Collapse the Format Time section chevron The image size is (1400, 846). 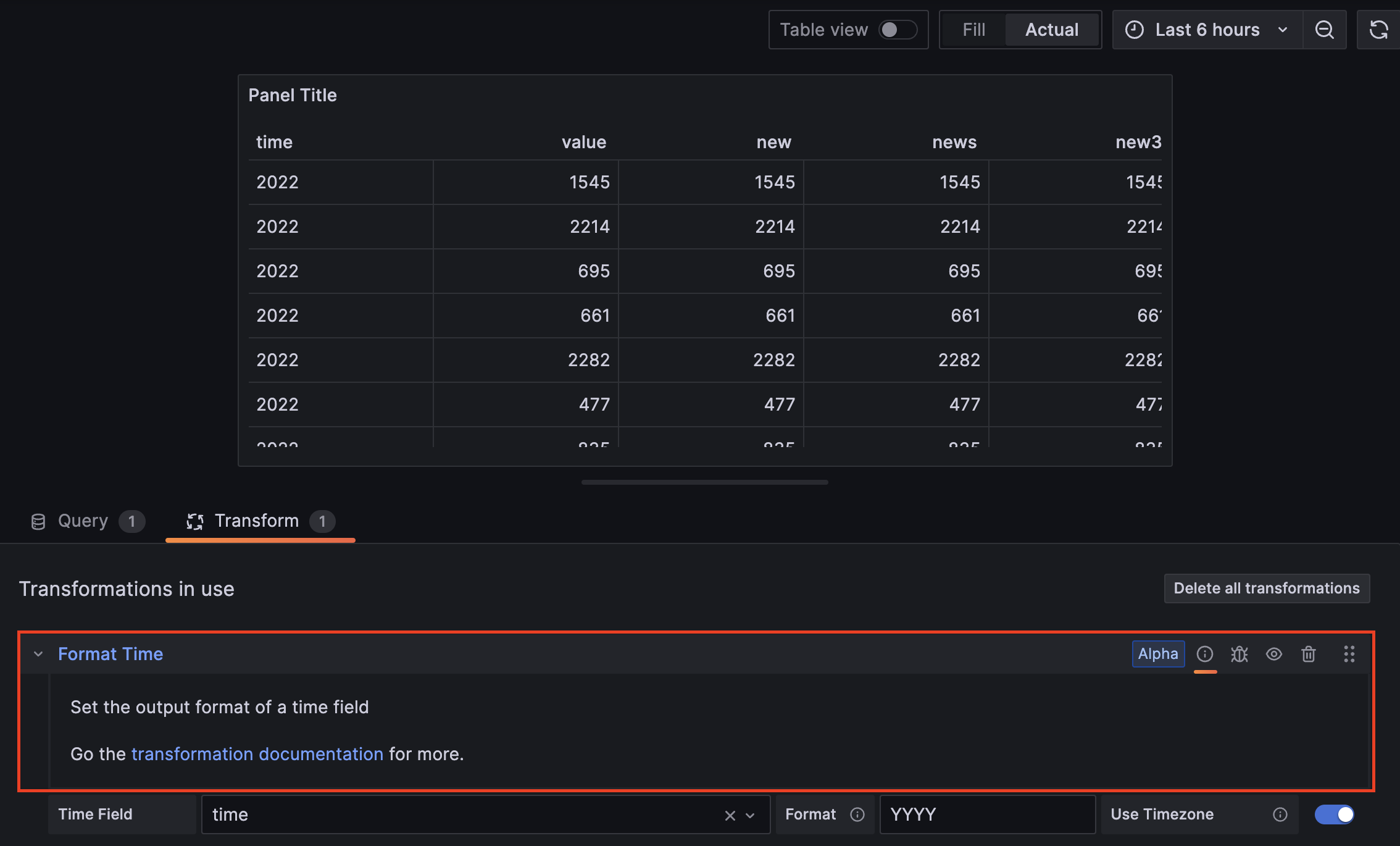(x=38, y=654)
